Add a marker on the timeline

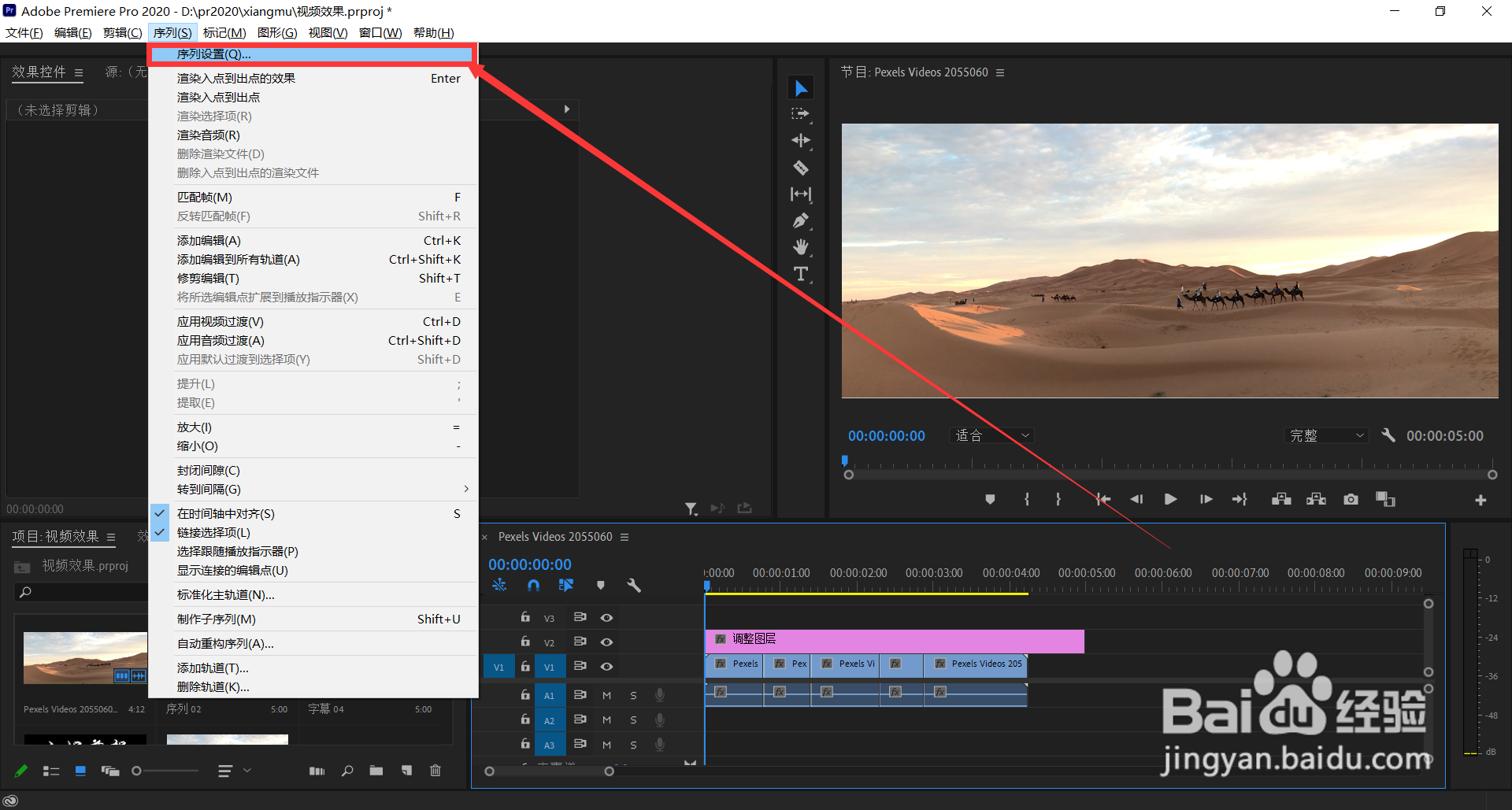601,585
